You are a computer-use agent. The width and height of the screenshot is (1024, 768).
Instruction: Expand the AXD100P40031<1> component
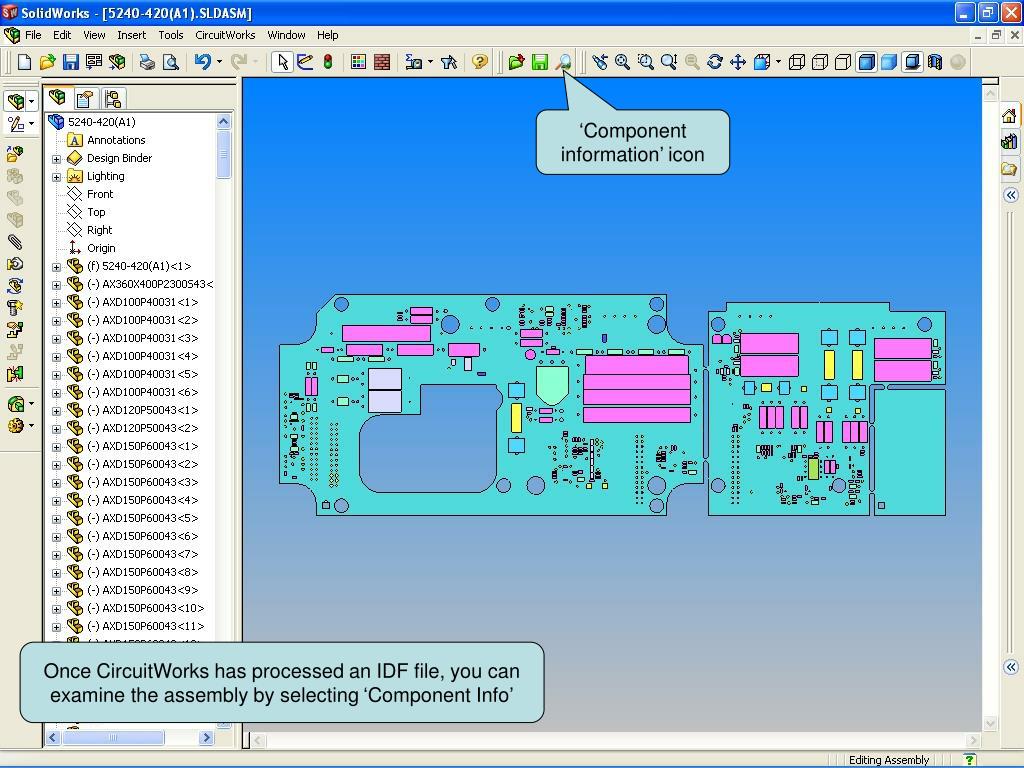tap(56, 303)
